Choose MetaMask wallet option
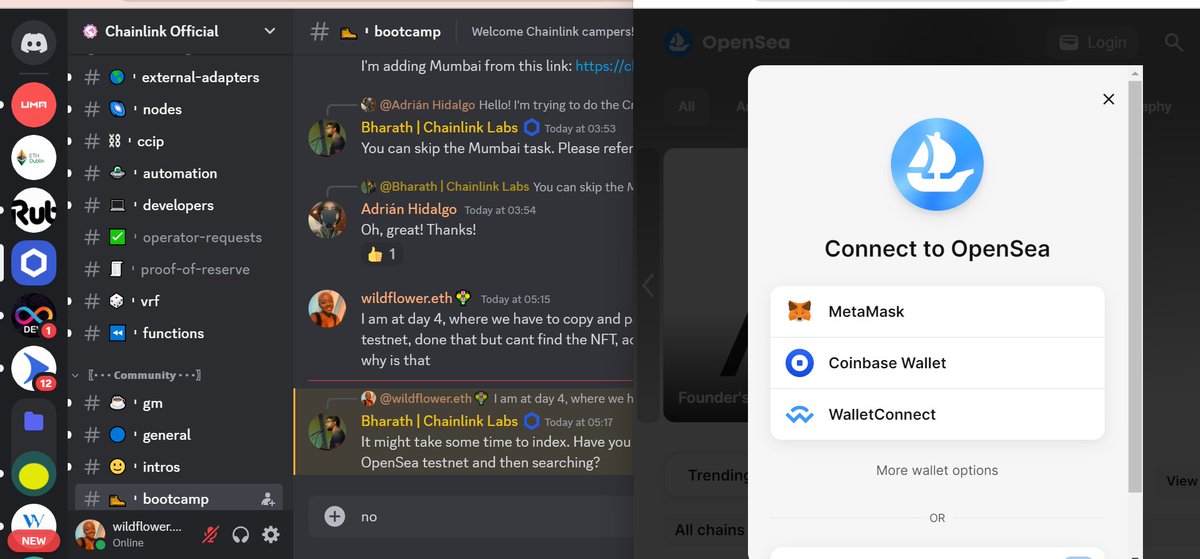 937,312
